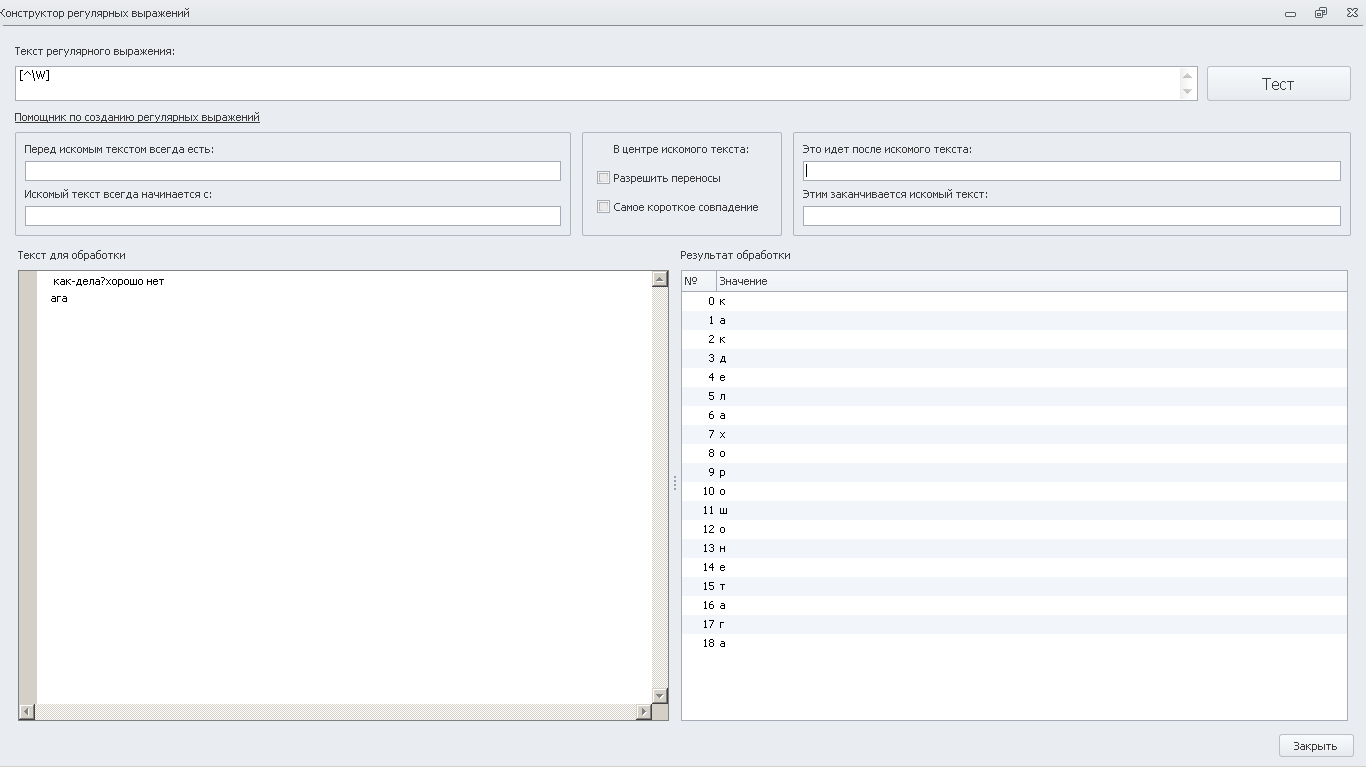1366x768 pixels.
Task: Click the Закрыть button
Action: 1315,746
